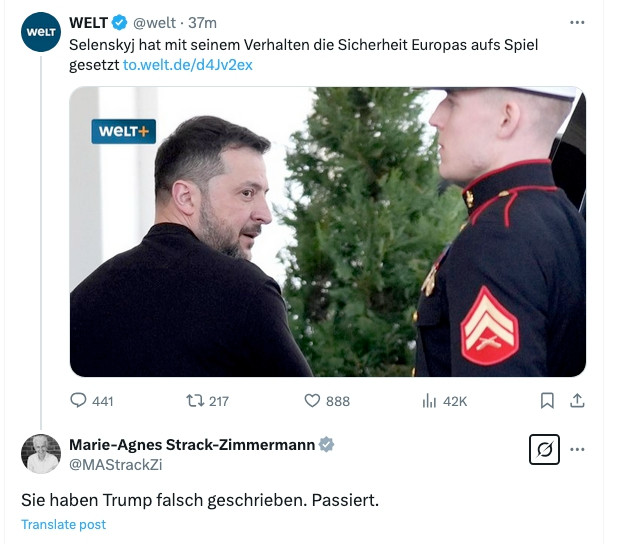Open WELT profile avatar

click(x=41, y=32)
